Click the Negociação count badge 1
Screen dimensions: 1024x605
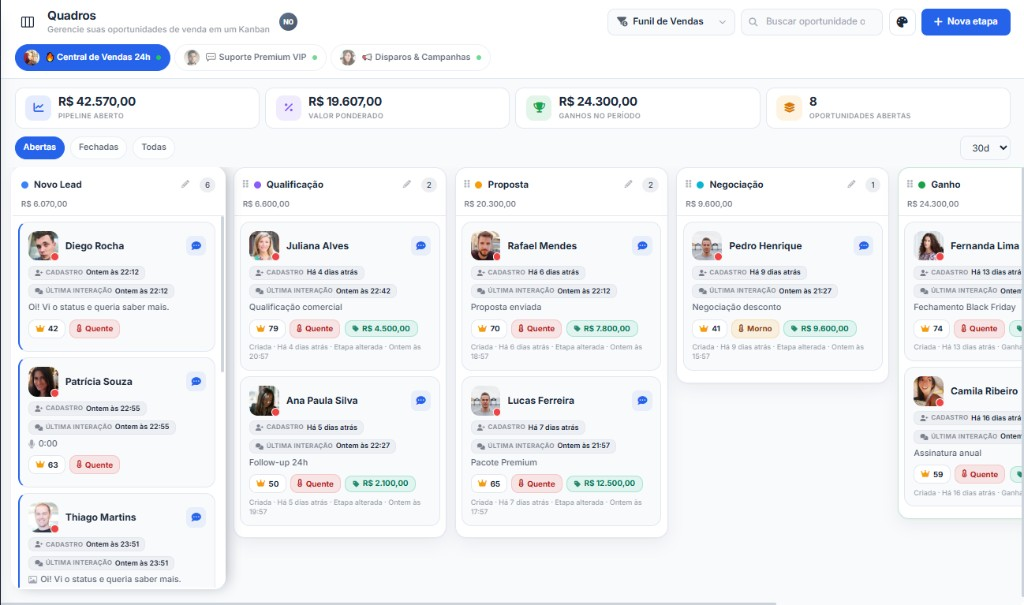point(872,185)
